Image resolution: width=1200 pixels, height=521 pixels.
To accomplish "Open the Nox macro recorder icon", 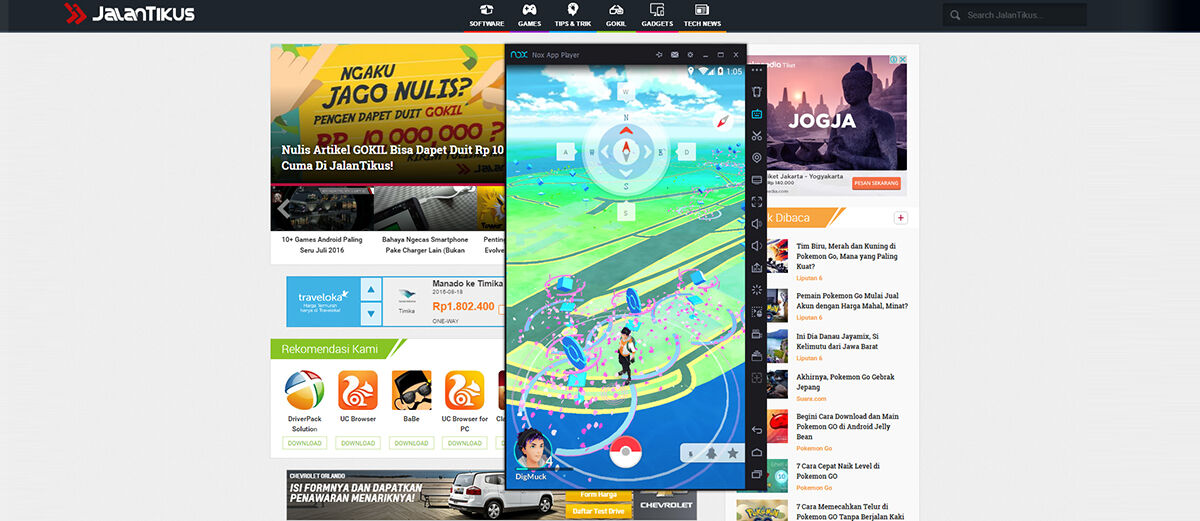I will (x=757, y=312).
